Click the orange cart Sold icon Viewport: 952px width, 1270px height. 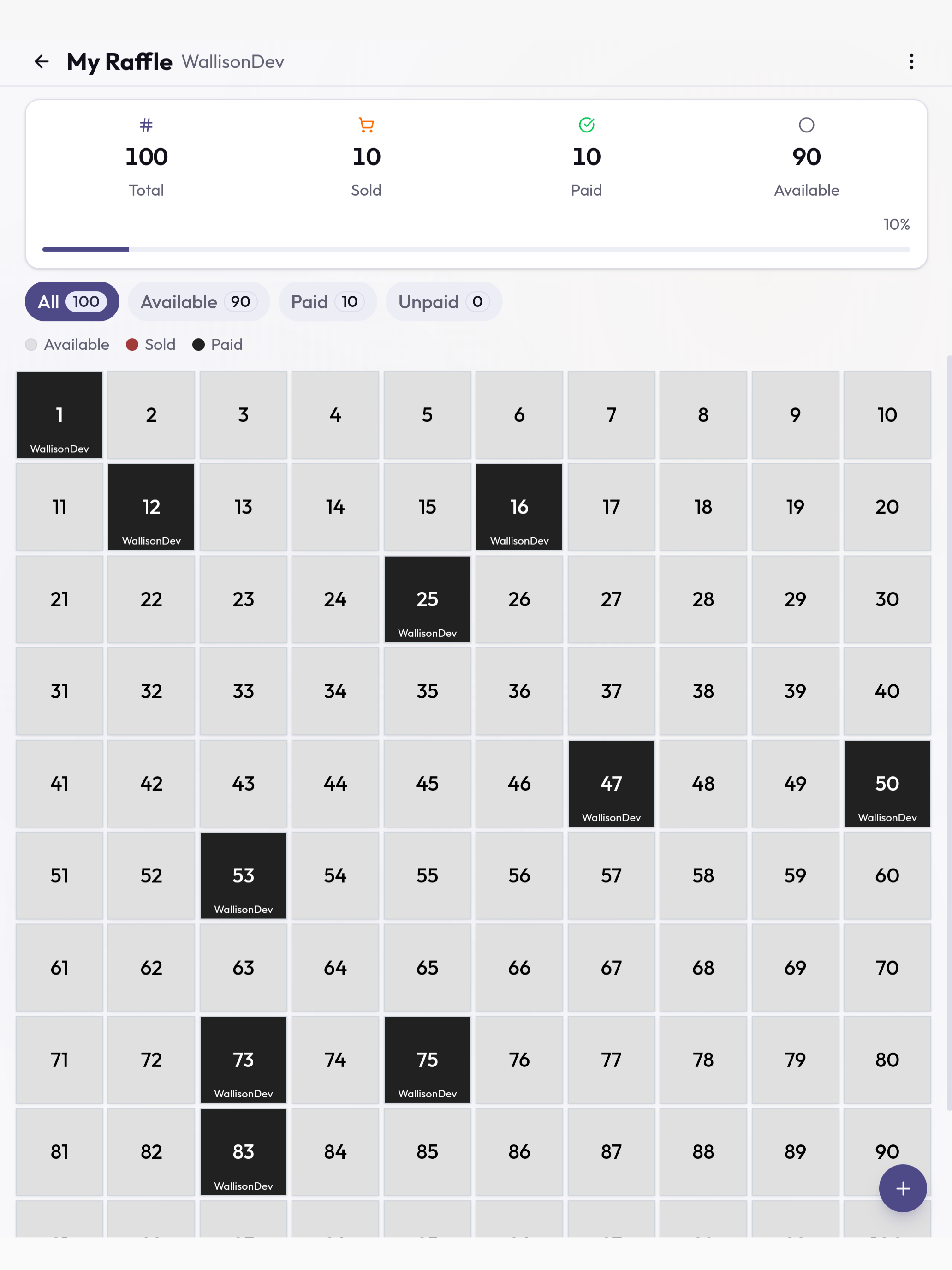coord(366,125)
